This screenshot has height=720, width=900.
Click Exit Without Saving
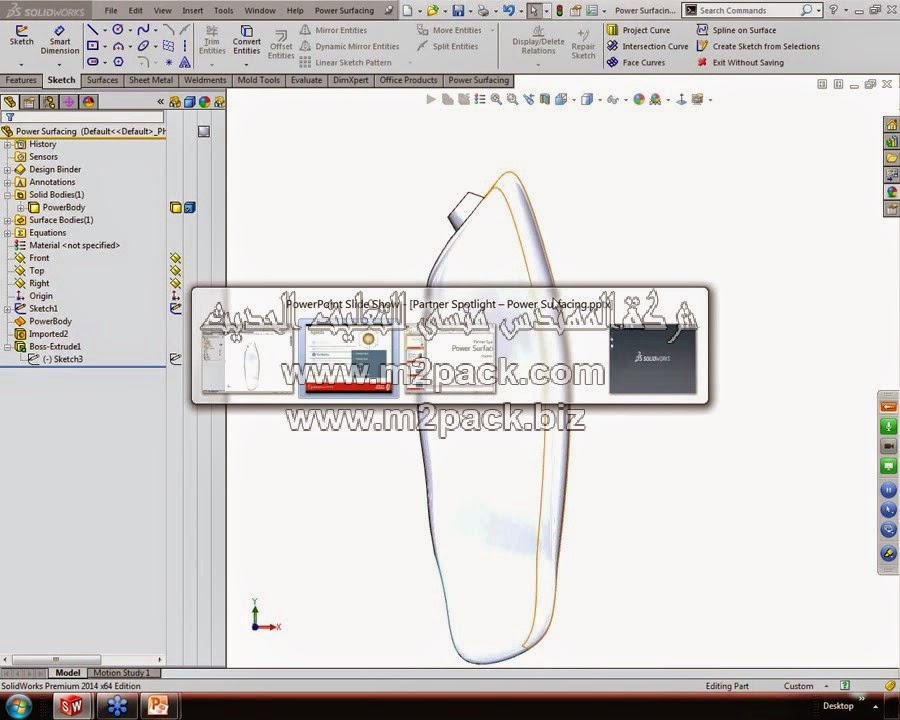point(740,62)
